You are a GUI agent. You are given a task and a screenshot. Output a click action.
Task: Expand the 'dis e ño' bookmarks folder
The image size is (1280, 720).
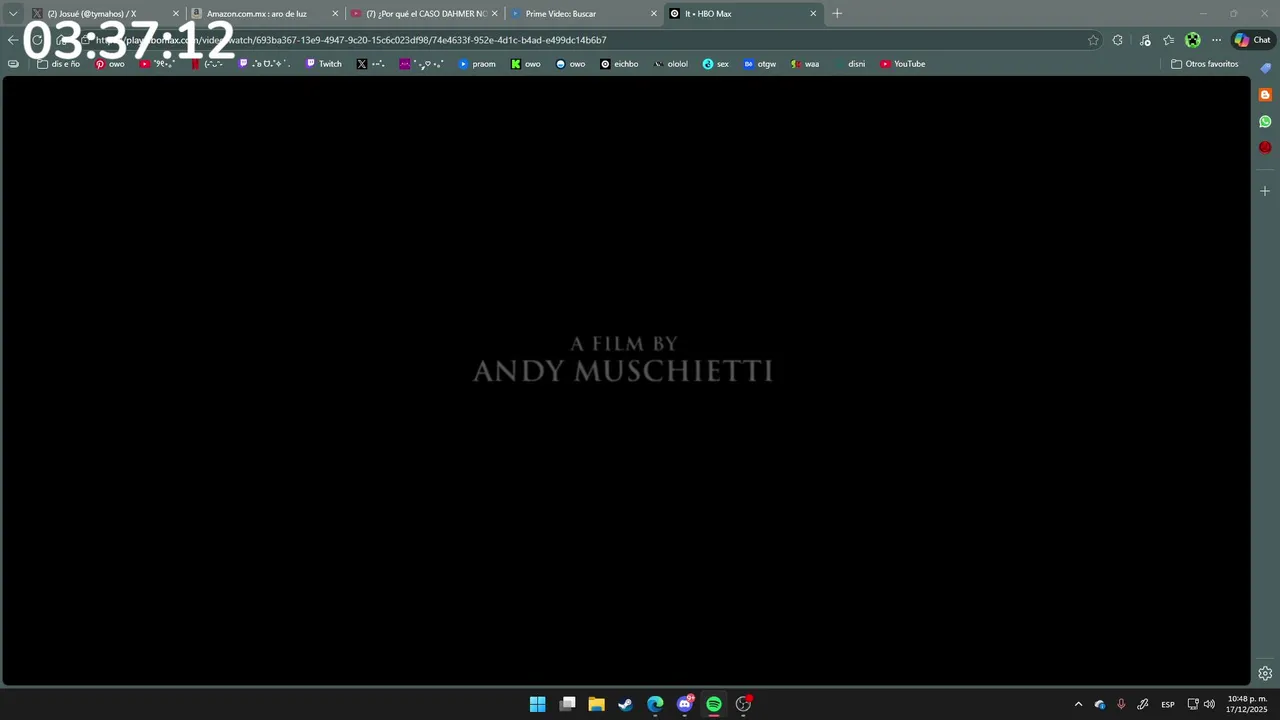tap(59, 64)
